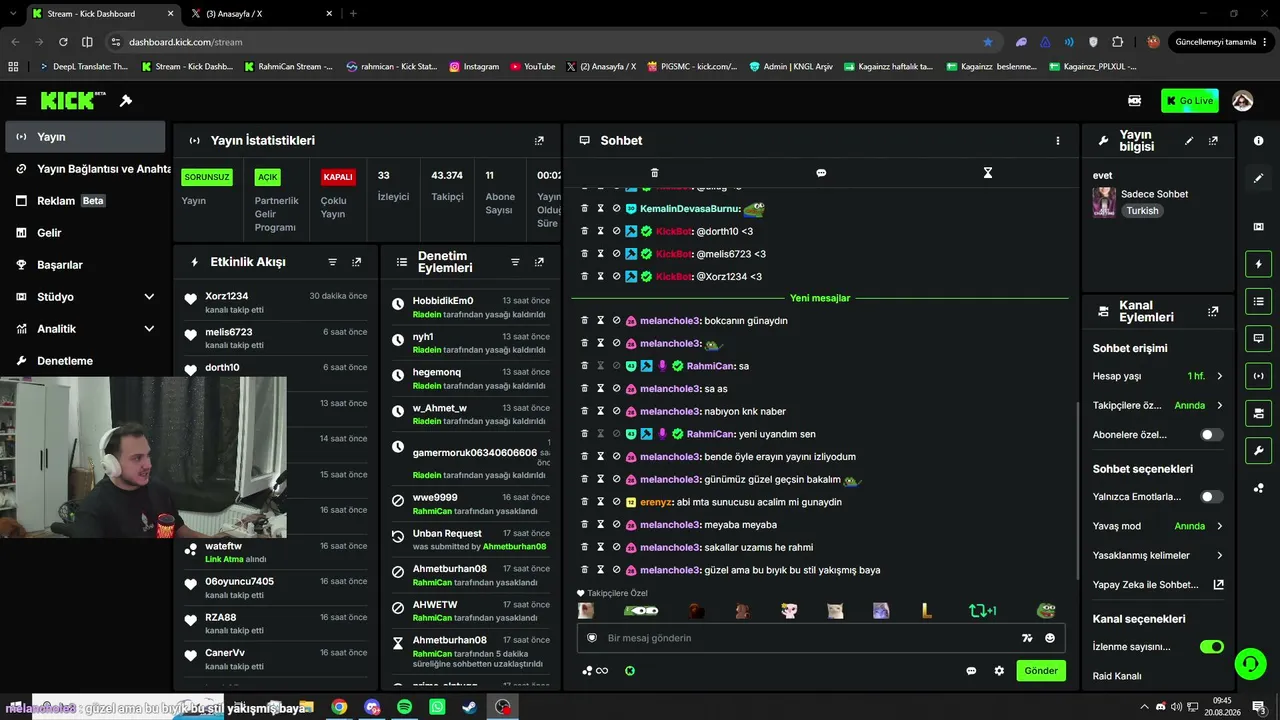Toggle the wrench panel icon in right rail

tap(1258, 451)
